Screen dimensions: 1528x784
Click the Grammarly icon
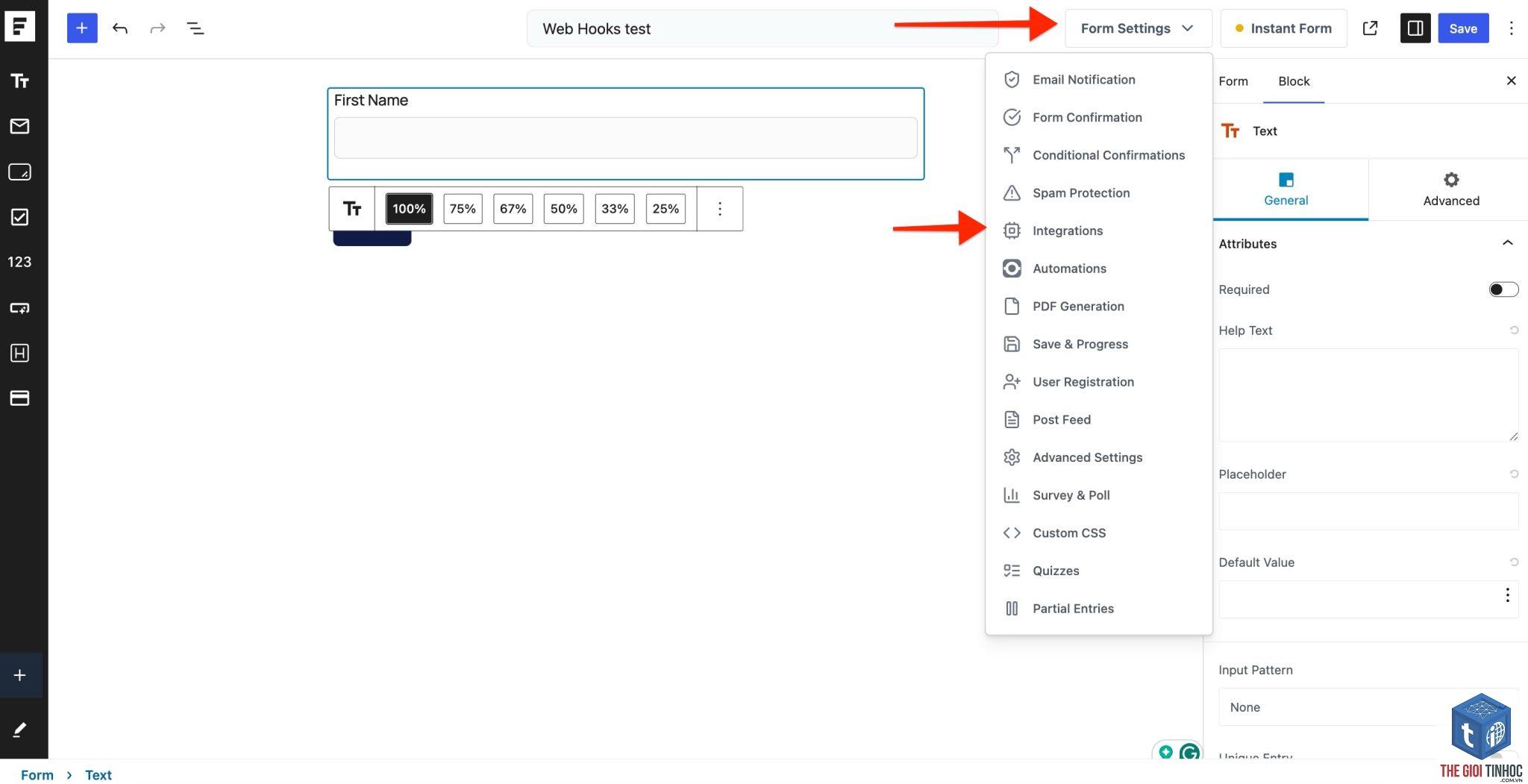point(1189,752)
